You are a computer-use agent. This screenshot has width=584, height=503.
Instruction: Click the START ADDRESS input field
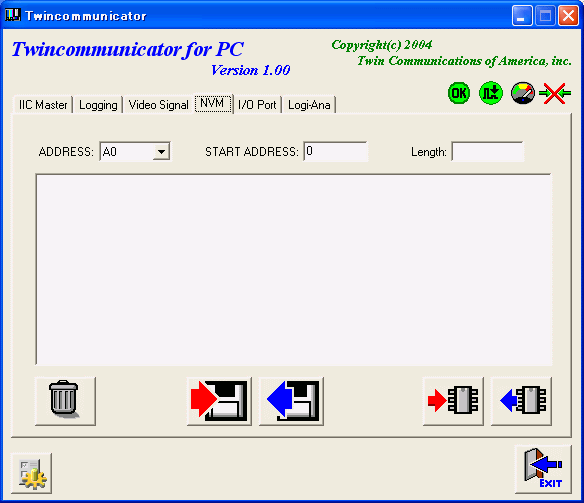(336, 151)
